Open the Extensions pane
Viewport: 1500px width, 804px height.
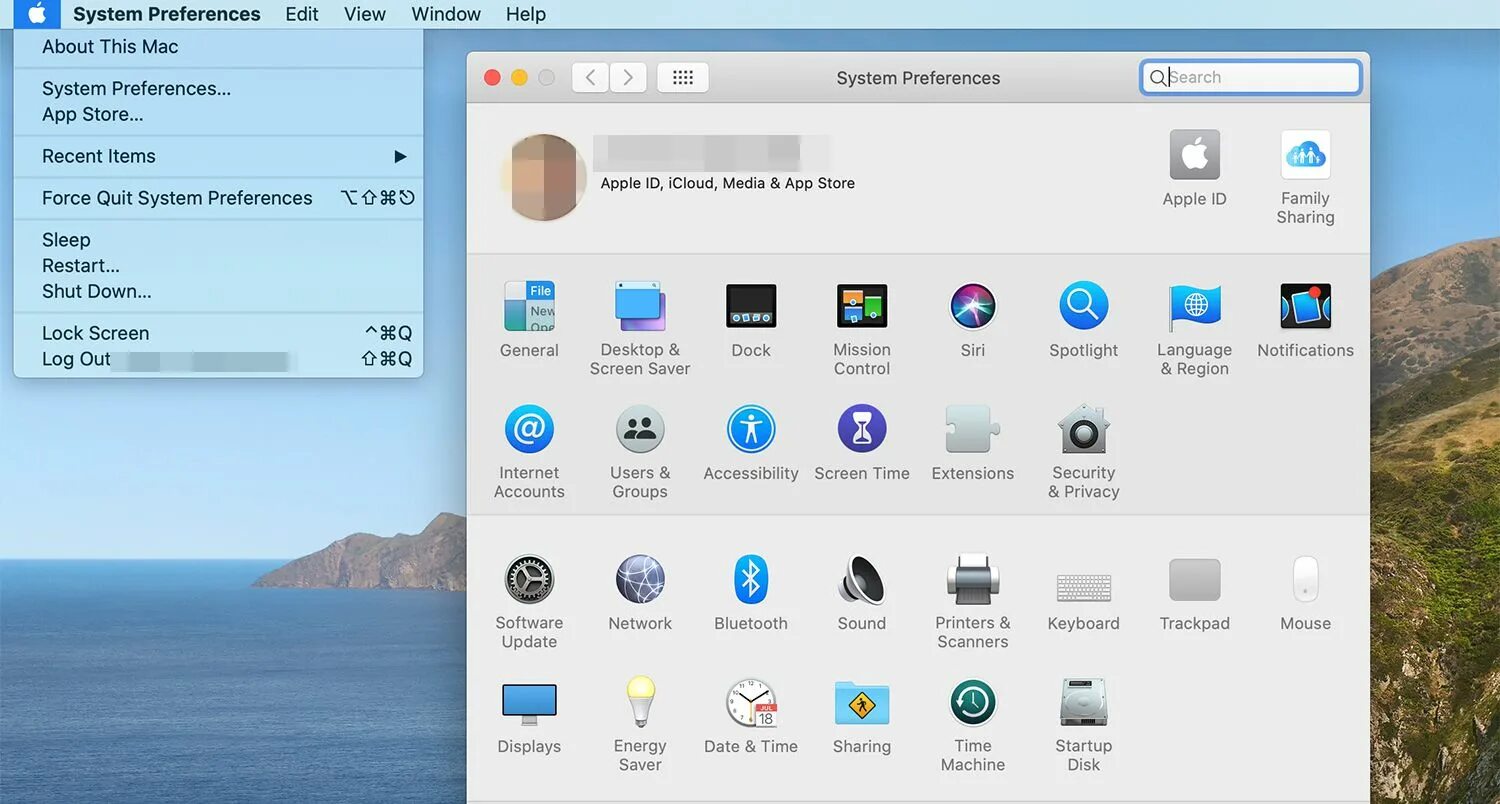pos(973,443)
